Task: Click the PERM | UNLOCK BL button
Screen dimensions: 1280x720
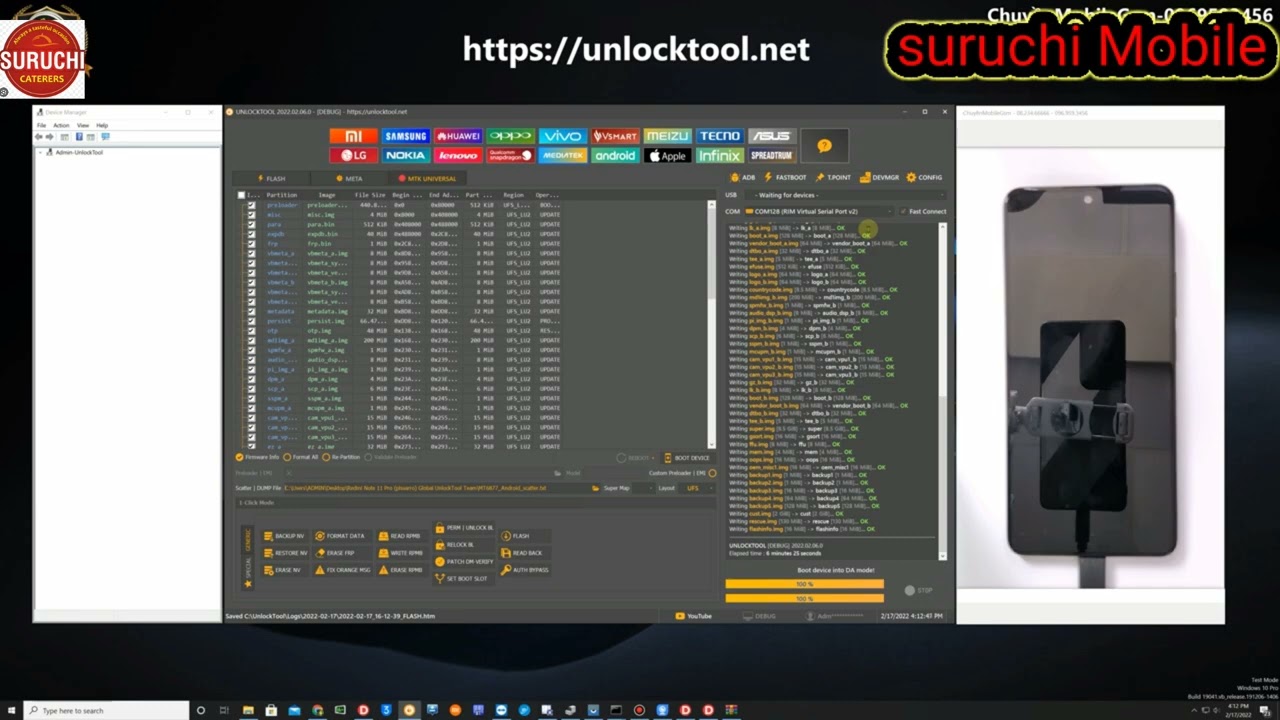Action: [464, 527]
